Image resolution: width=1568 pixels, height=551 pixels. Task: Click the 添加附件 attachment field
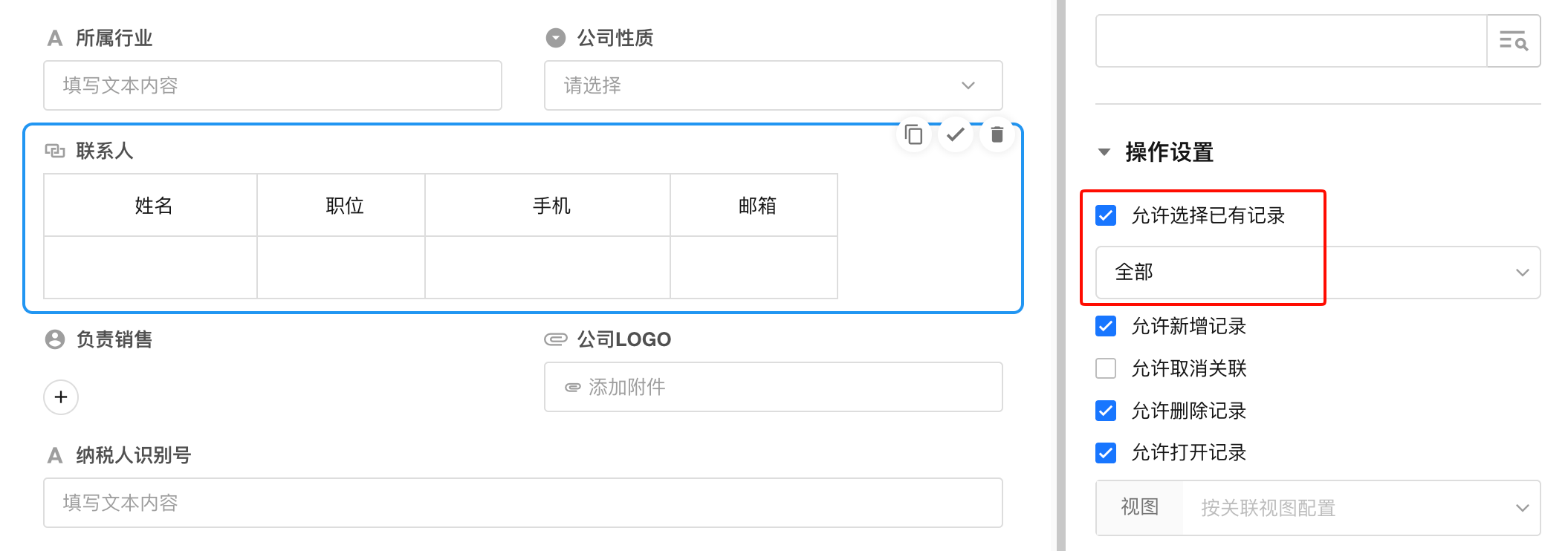pyautogui.click(x=773, y=387)
